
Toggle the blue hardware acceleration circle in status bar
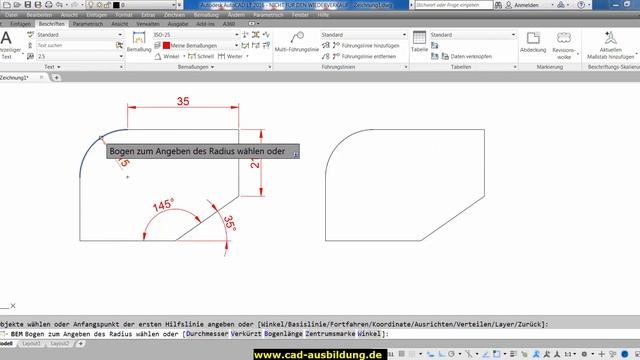[624, 354]
